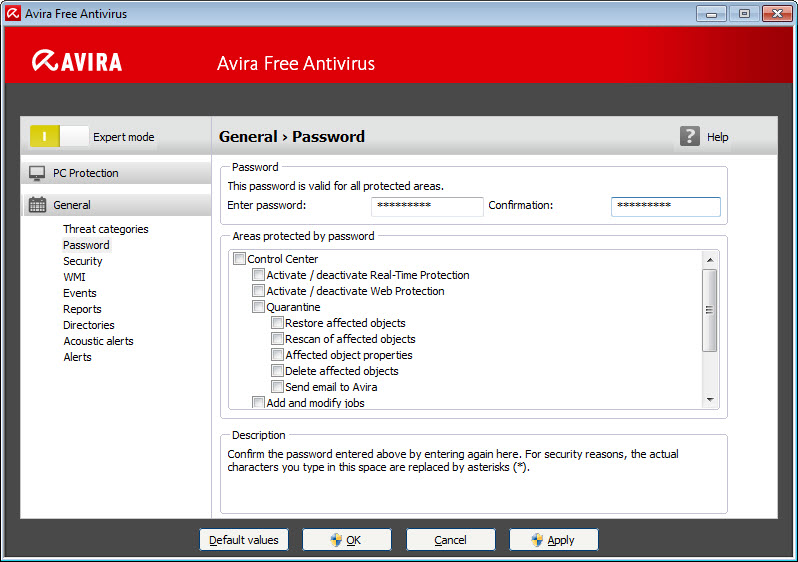The height and width of the screenshot is (562, 798).
Task: Check Delete affected objects
Action: point(277,371)
